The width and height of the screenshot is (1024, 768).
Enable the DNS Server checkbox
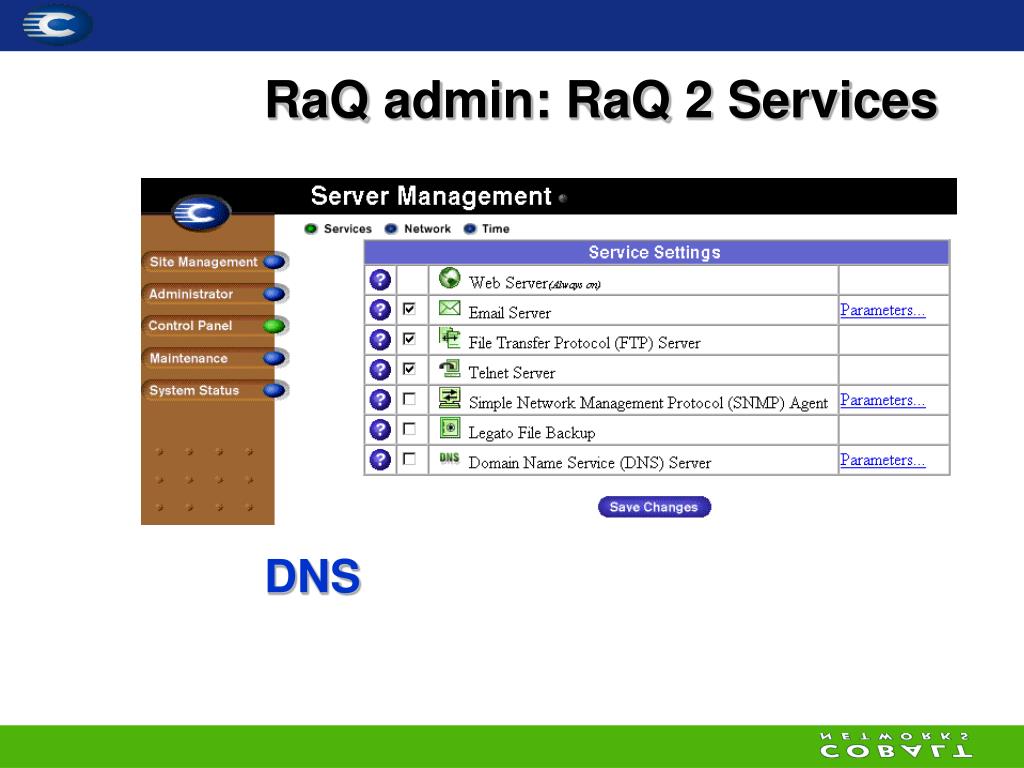point(409,458)
